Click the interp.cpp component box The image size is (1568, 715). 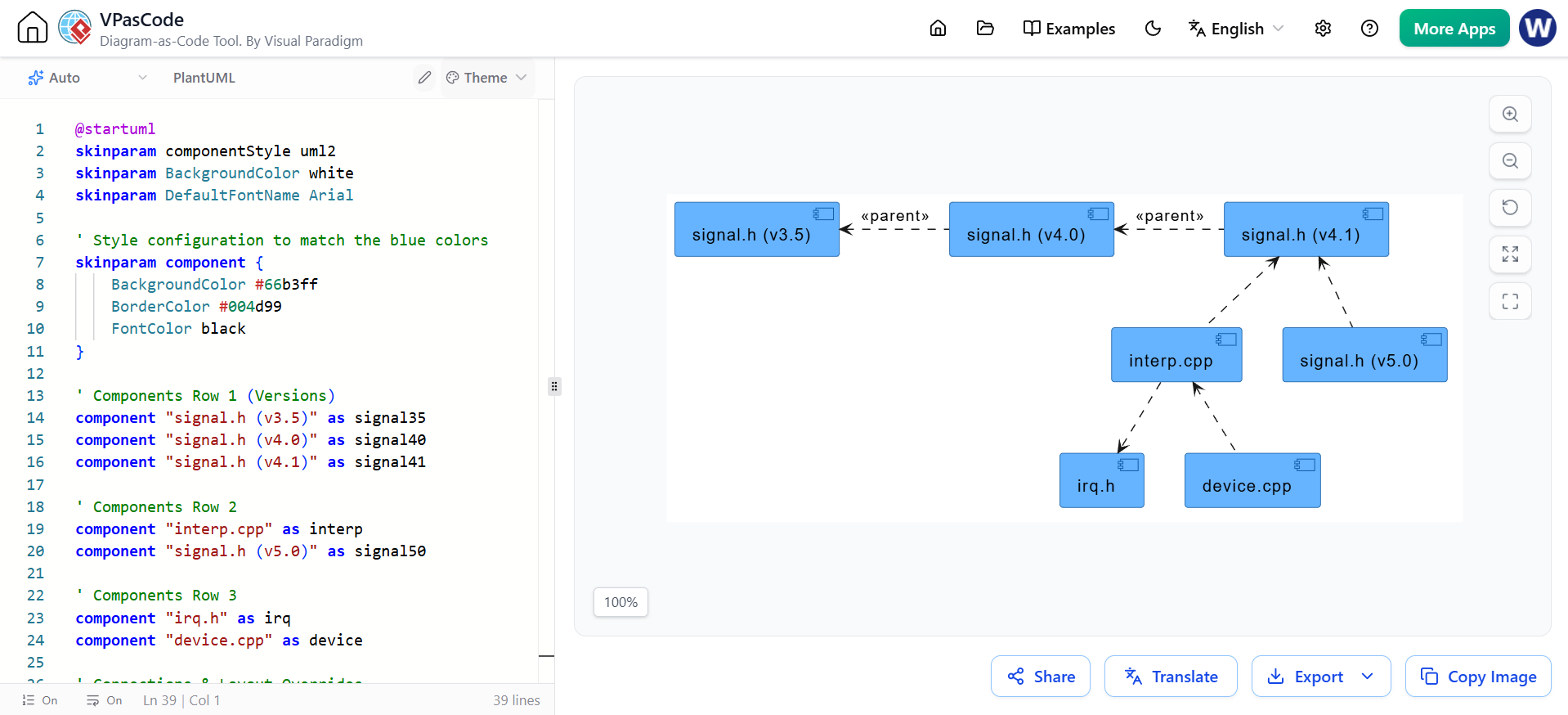1176,355
